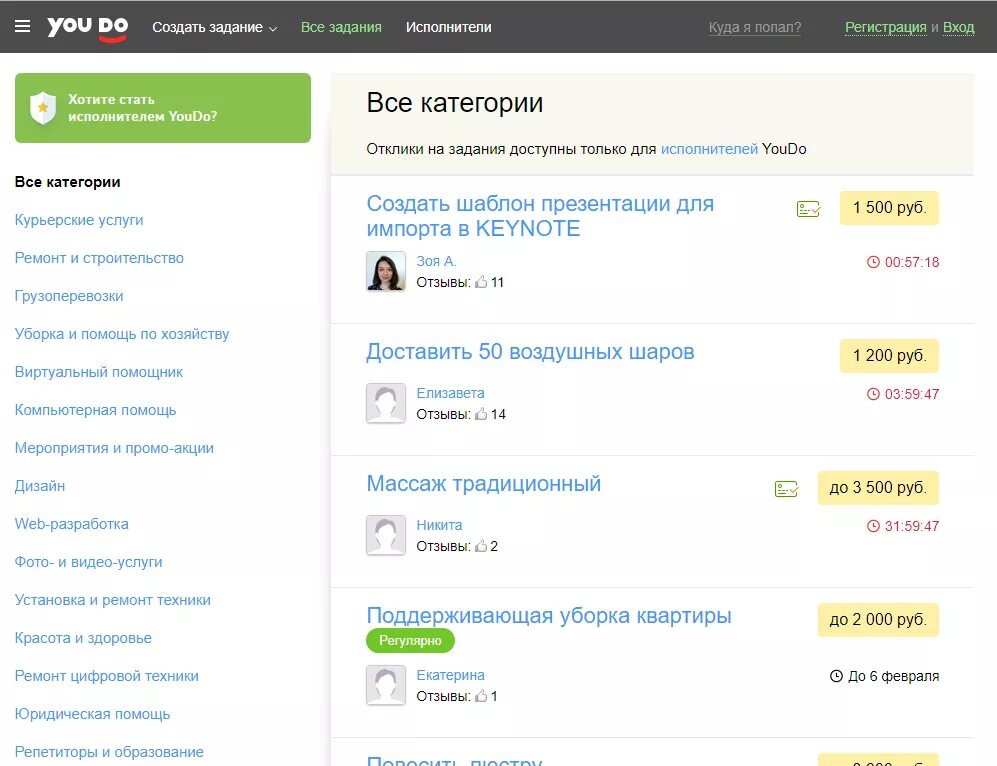
Task: Expand the Создать задание dropdown
Action: click(214, 27)
